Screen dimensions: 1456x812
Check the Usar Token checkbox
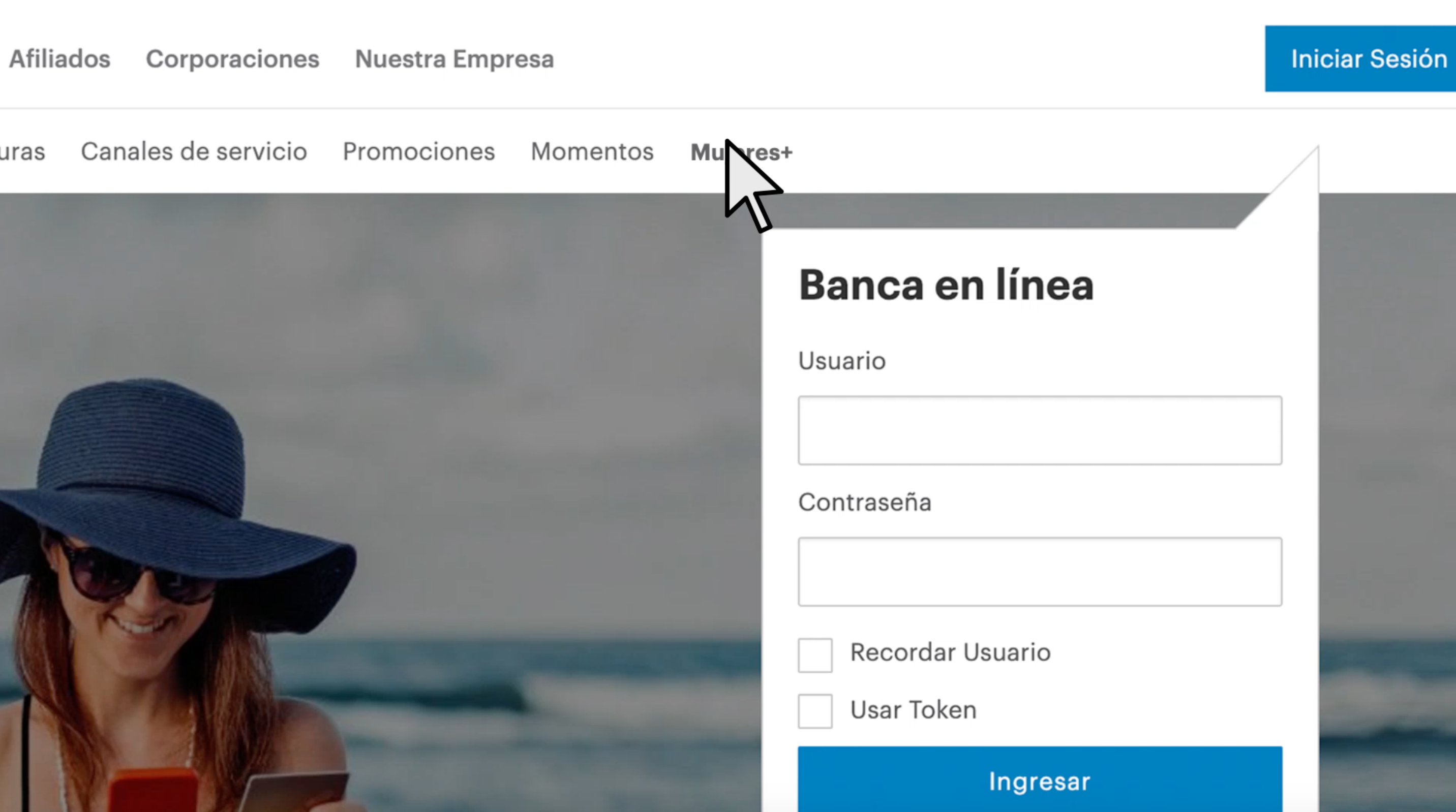(x=815, y=711)
